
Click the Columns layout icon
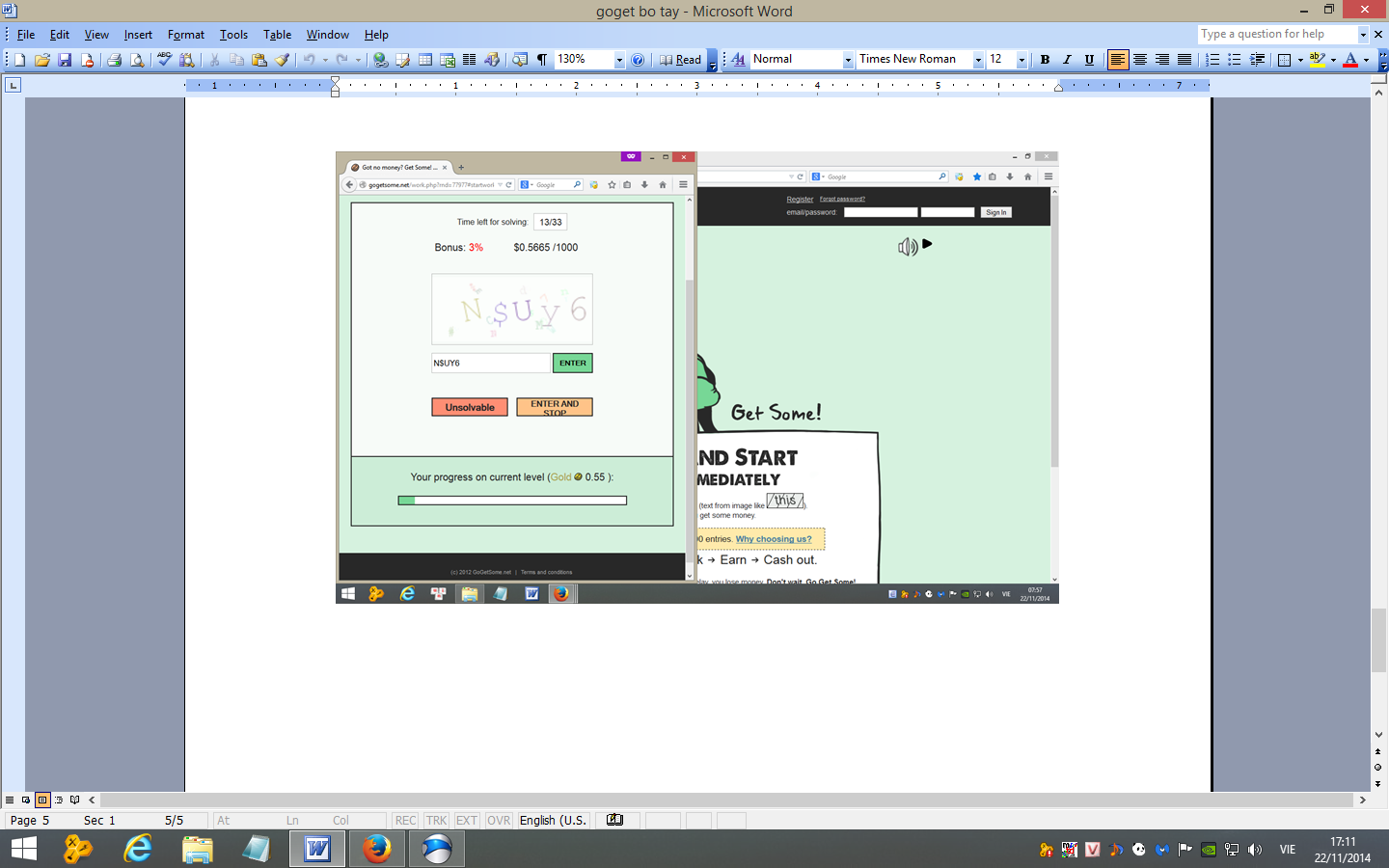[x=470, y=60]
